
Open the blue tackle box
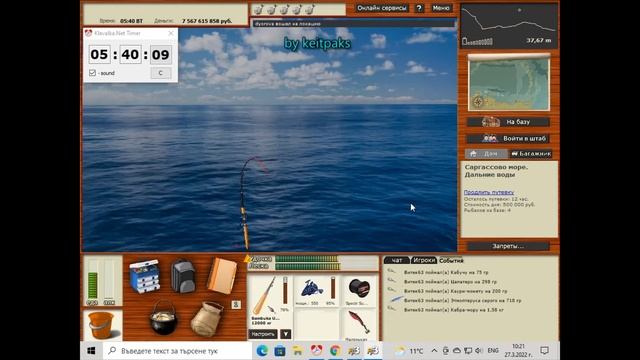[144, 276]
